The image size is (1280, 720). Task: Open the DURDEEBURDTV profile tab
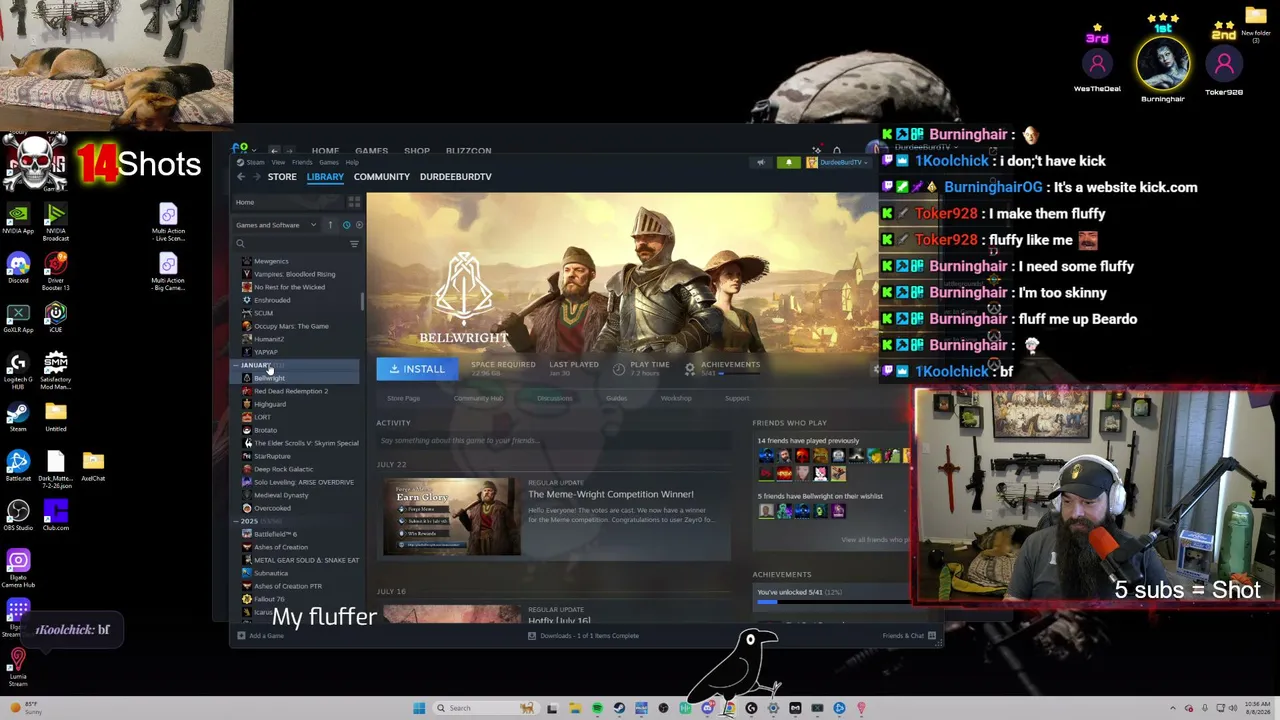[455, 177]
